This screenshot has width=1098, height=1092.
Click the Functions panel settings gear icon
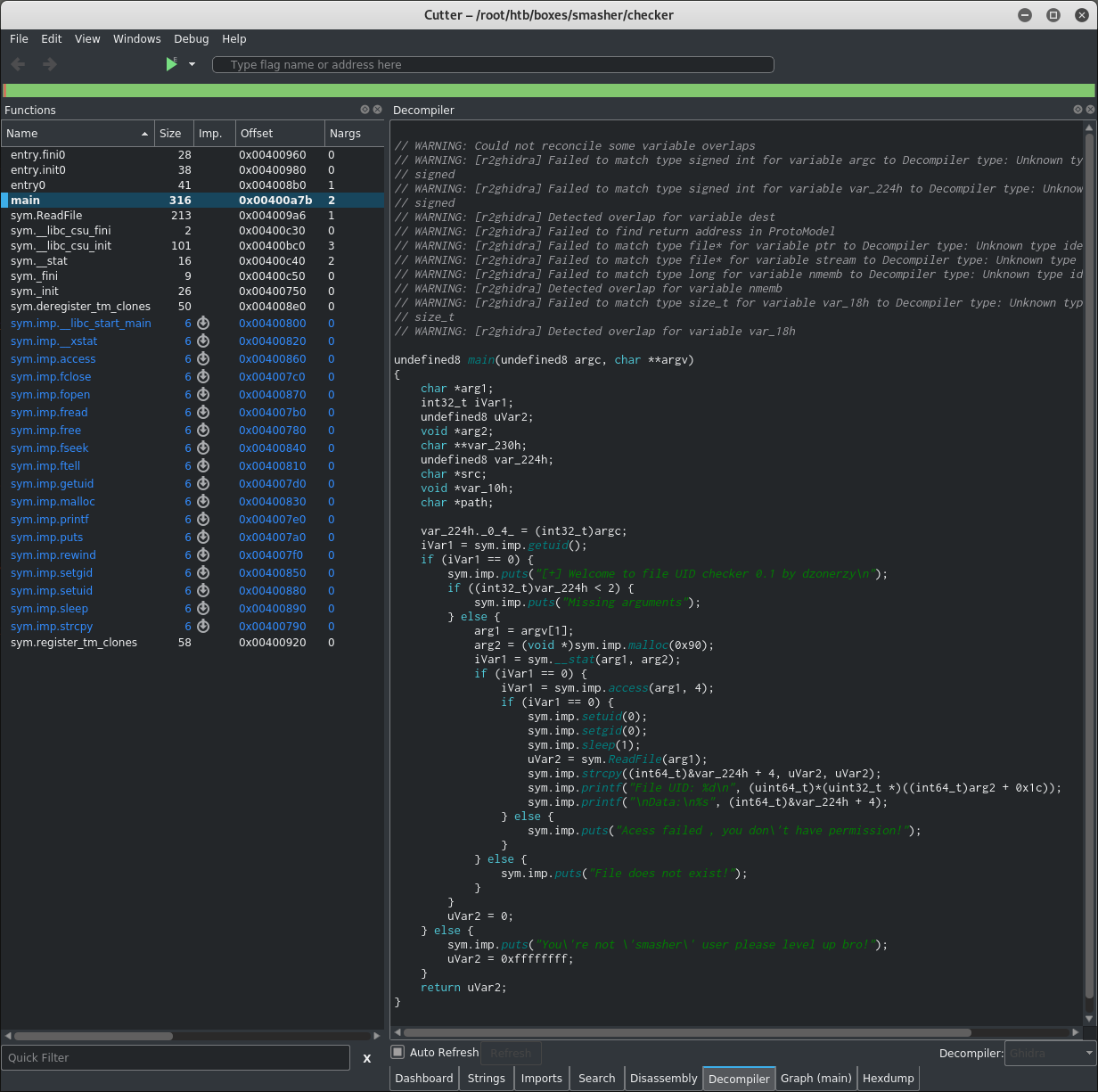365,110
